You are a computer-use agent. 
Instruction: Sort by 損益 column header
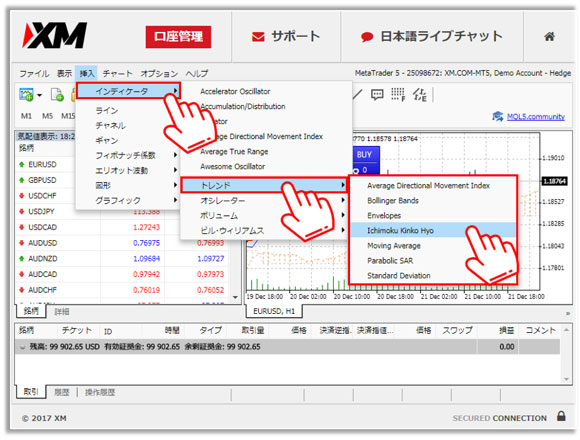click(x=506, y=330)
